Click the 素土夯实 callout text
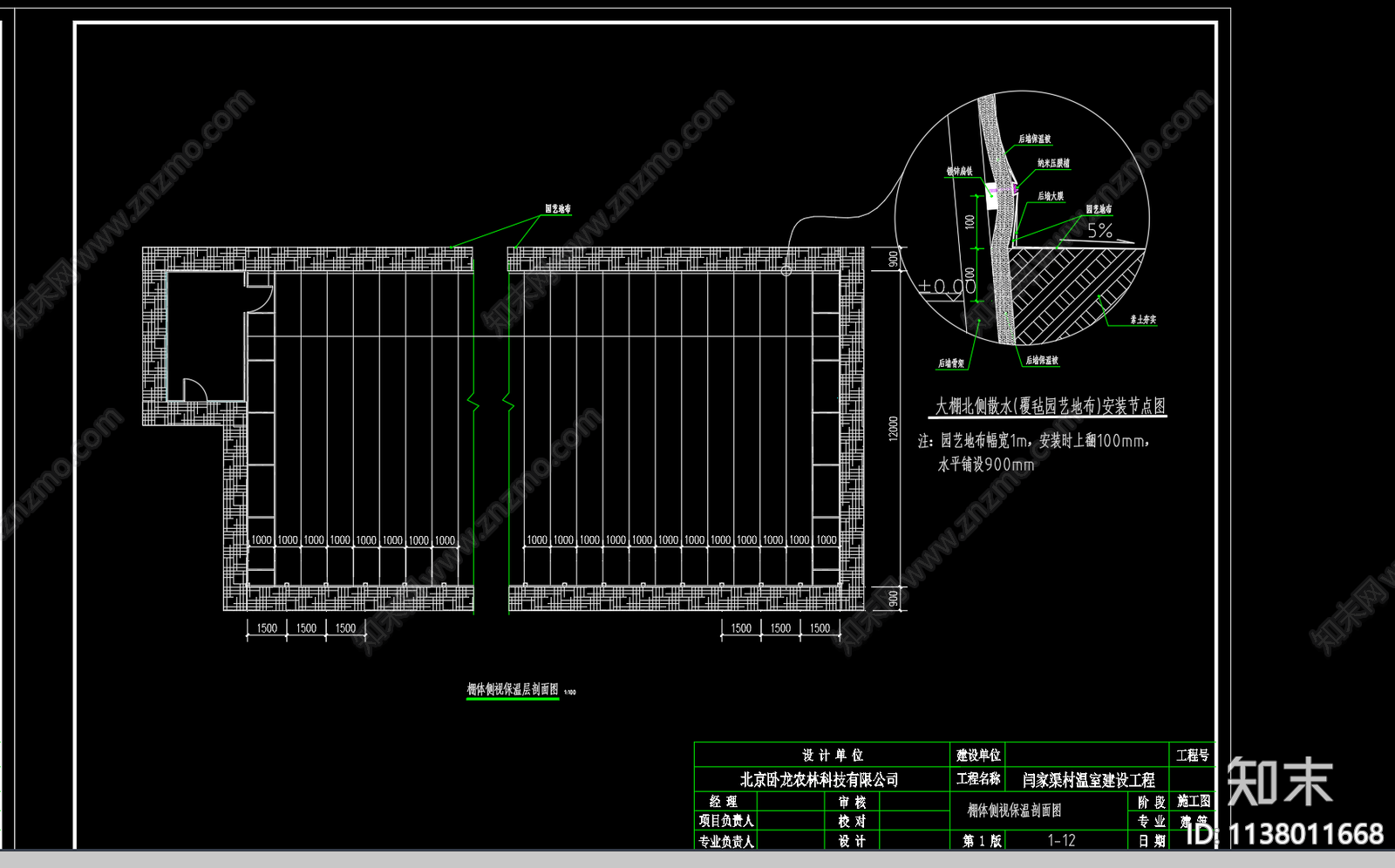This screenshot has width=1395, height=868. 1143,320
